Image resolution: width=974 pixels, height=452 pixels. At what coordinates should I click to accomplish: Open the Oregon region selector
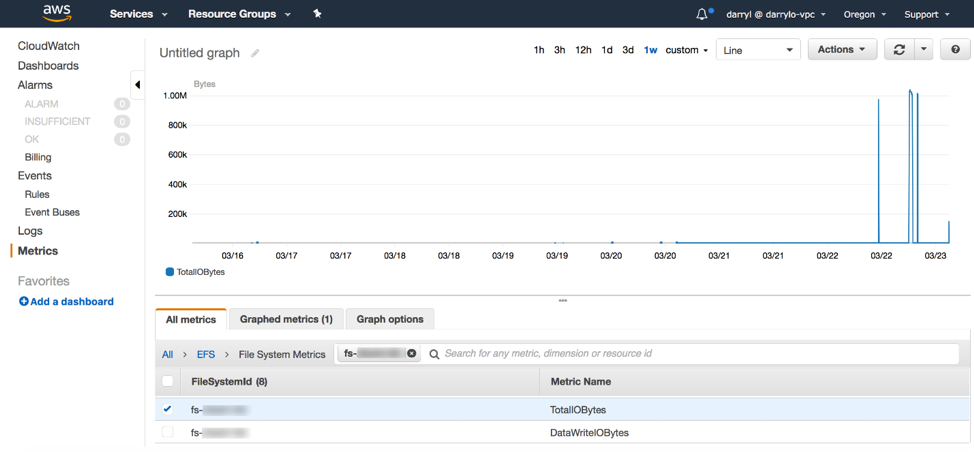tap(865, 14)
